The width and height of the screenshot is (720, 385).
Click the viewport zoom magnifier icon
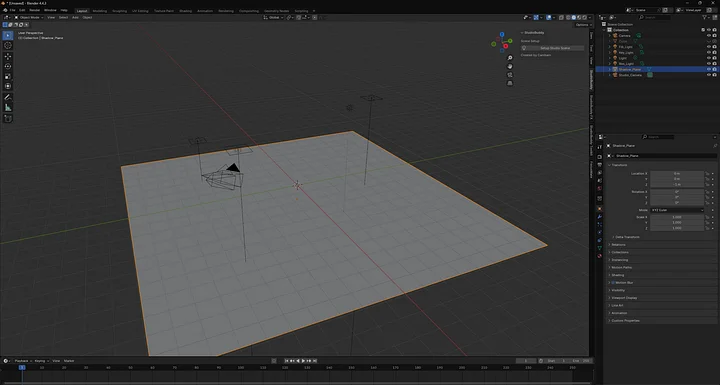(510, 58)
